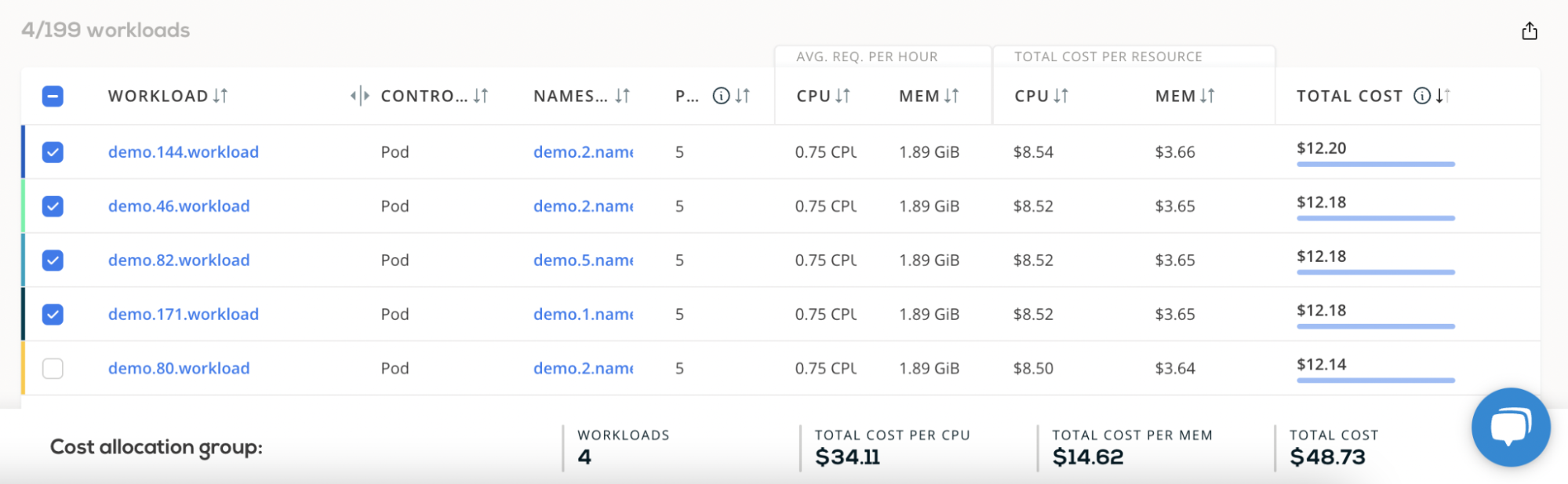Open demo.80.workload link

coord(179,369)
